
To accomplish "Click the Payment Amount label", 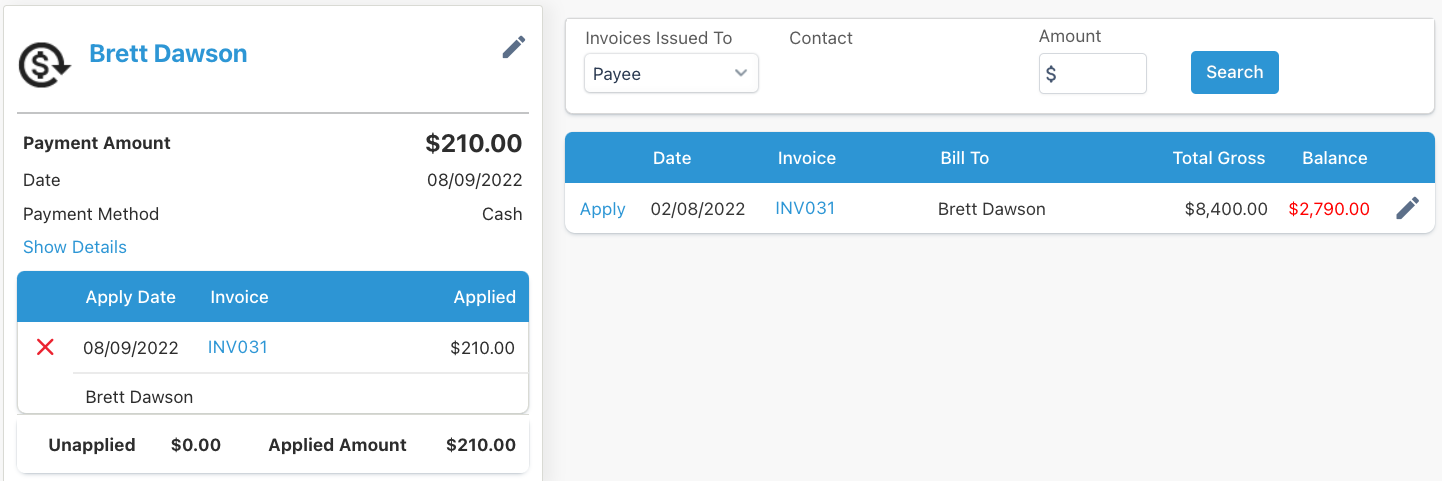I will click(97, 143).
